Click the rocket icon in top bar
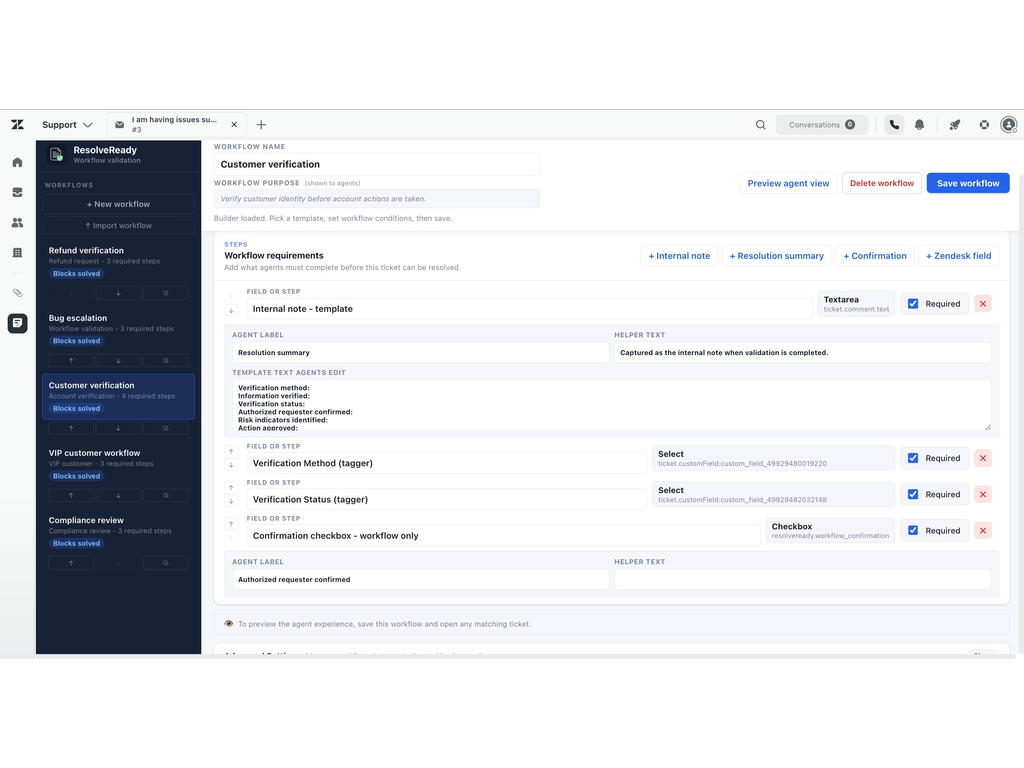Viewport: 1024px width, 768px height. click(955, 125)
